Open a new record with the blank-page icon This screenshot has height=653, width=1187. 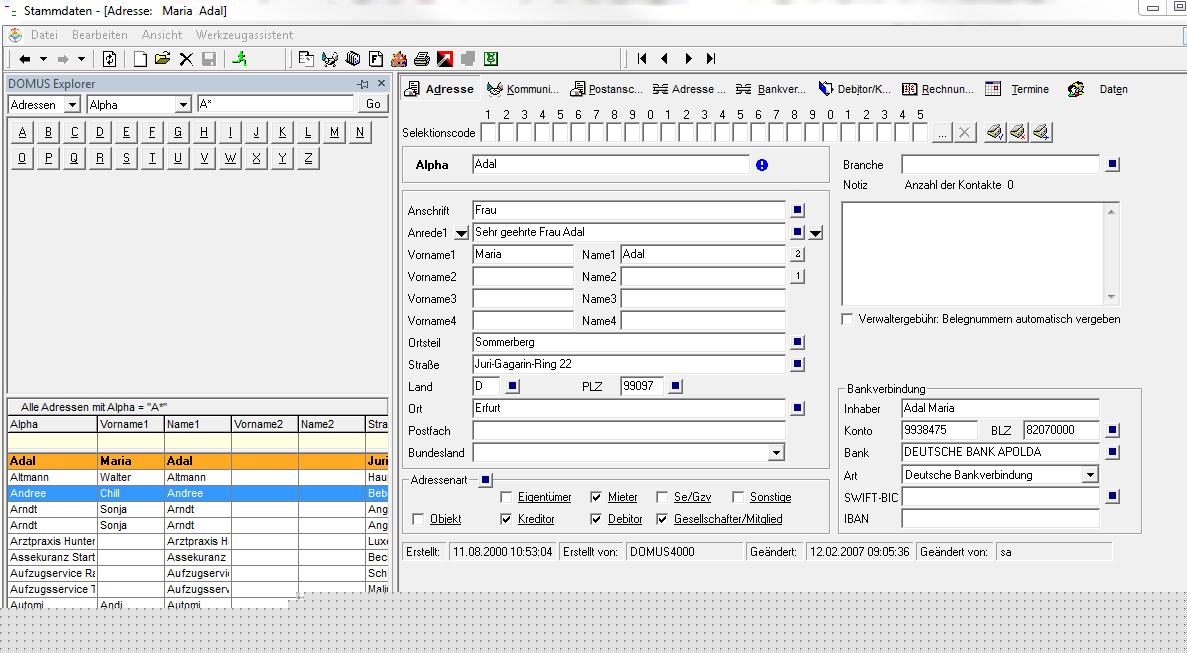138,58
